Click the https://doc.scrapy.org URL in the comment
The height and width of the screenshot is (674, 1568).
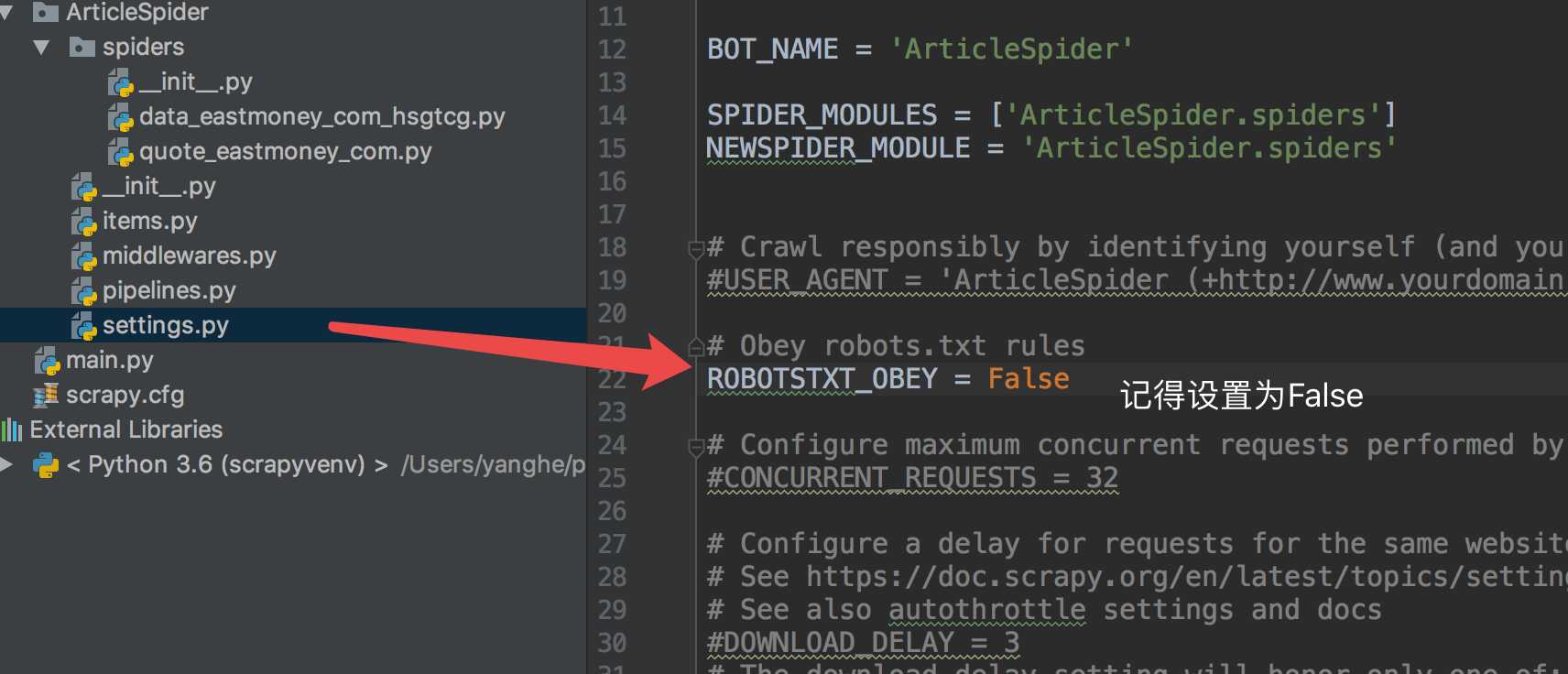click(1185, 577)
